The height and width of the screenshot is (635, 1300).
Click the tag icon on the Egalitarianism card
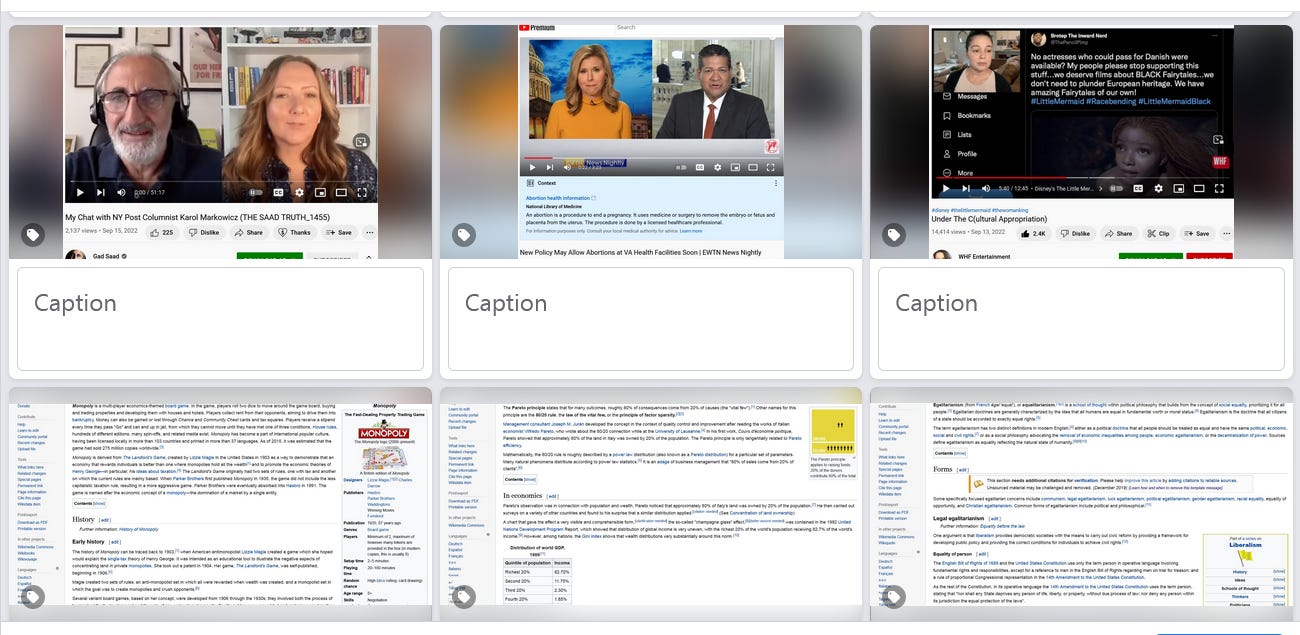(x=893, y=596)
